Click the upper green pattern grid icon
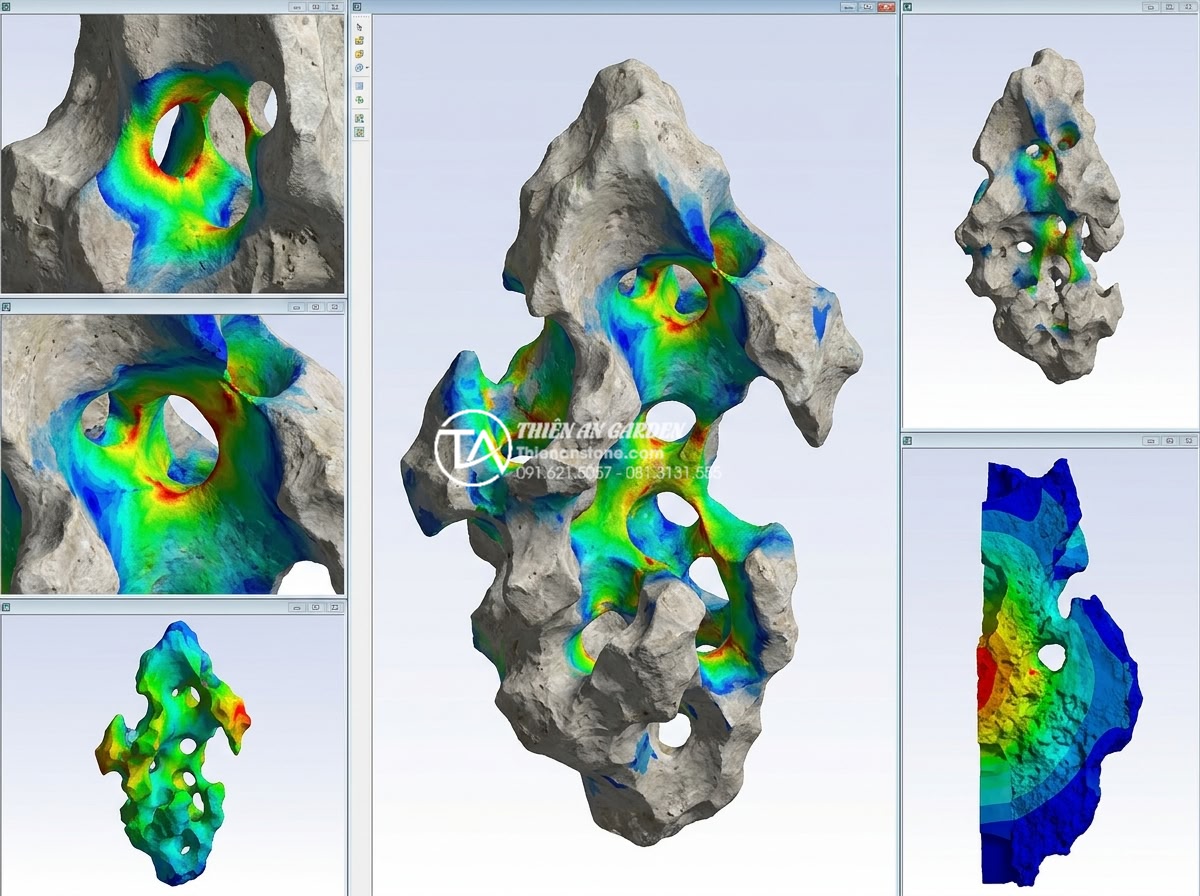 coord(359,118)
